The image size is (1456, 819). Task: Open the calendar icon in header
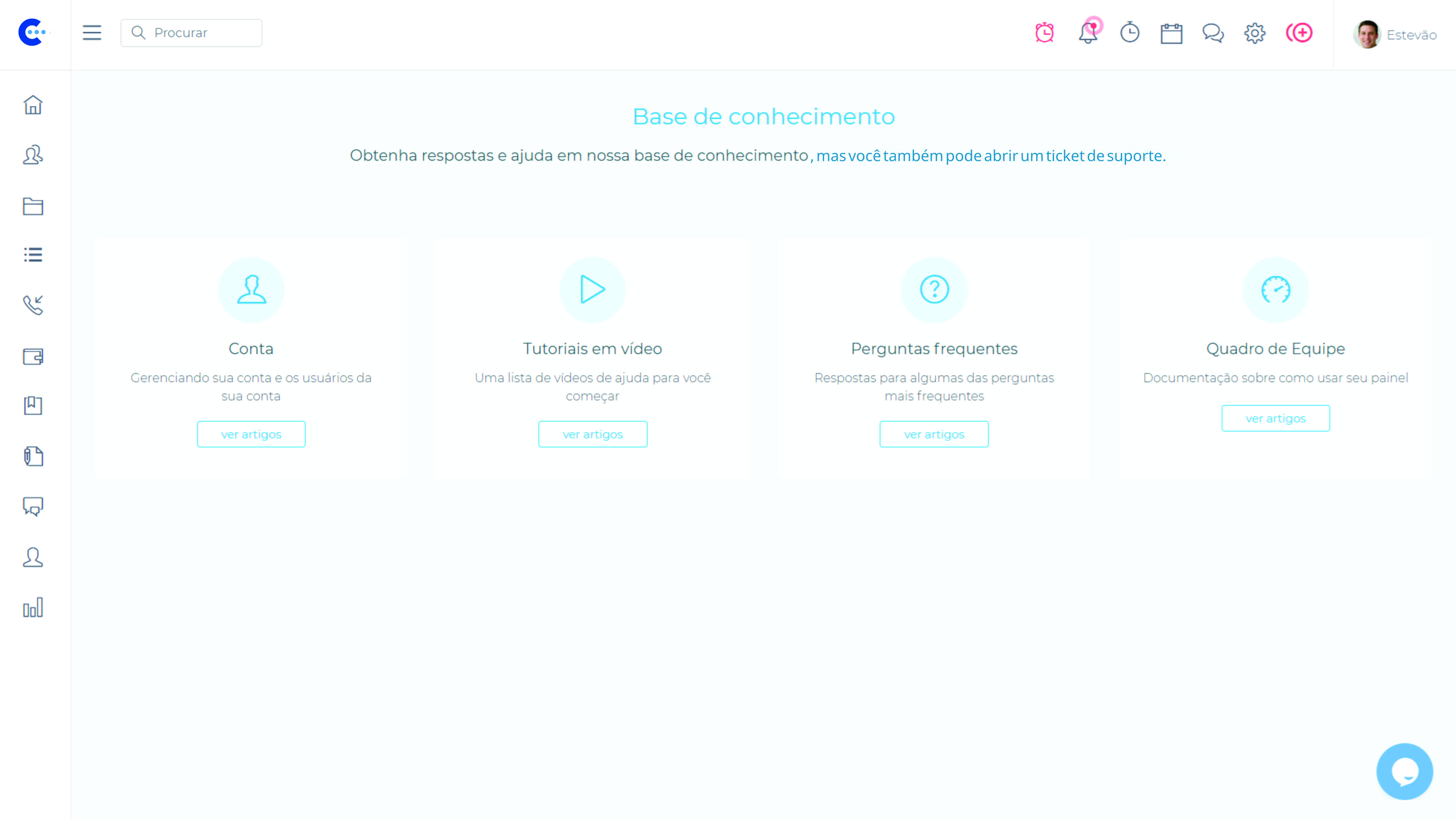click(x=1171, y=33)
